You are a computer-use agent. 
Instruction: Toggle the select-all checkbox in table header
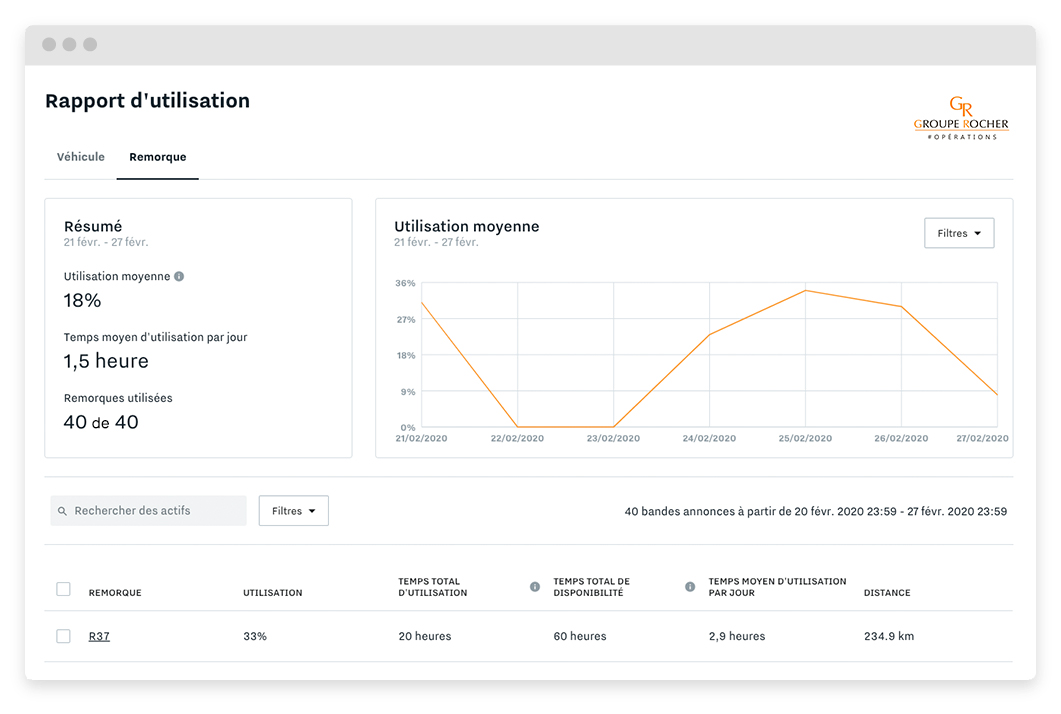coord(63,589)
